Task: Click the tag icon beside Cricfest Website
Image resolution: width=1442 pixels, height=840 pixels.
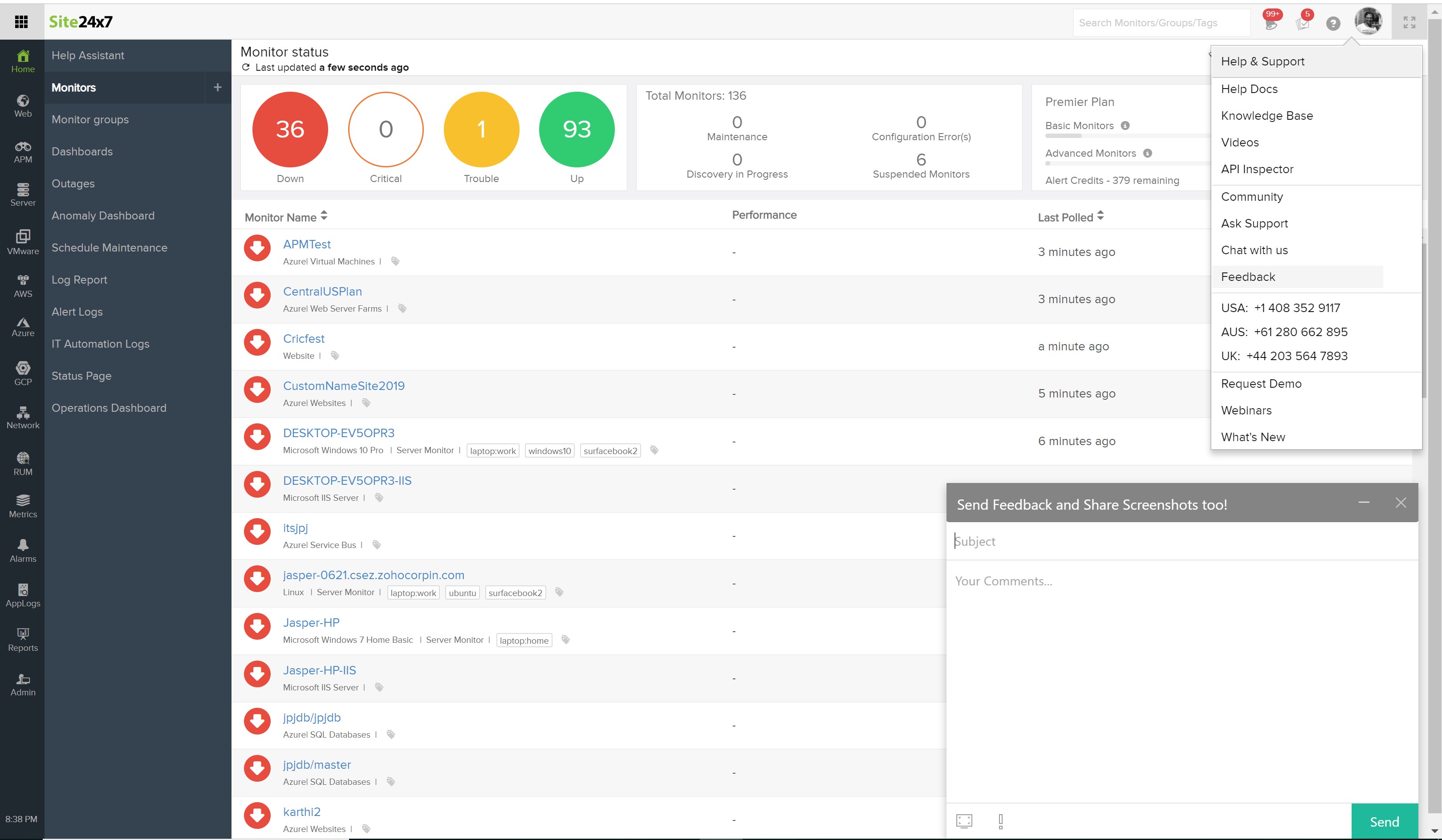Action: coord(335,356)
